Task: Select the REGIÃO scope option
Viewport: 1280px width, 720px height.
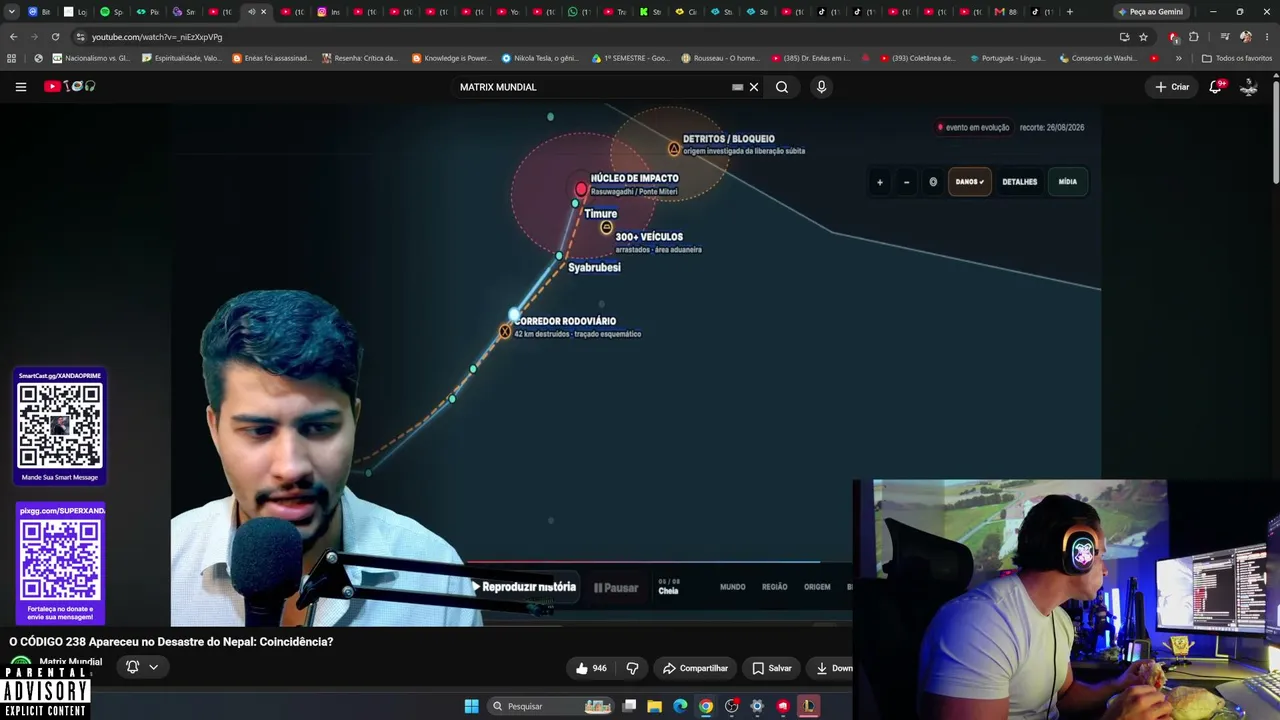Action: [x=775, y=587]
